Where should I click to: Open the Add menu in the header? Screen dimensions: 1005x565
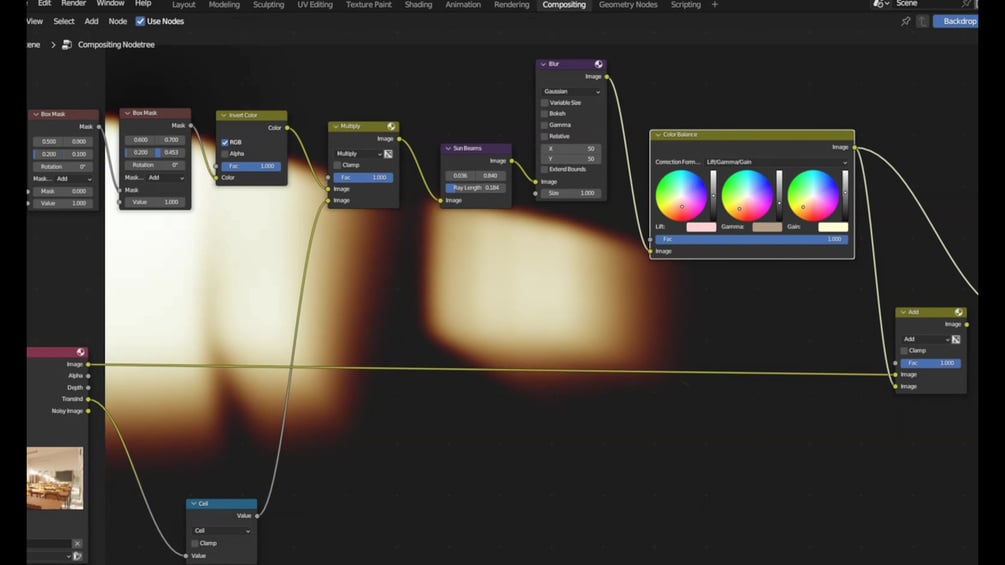pos(92,21)
